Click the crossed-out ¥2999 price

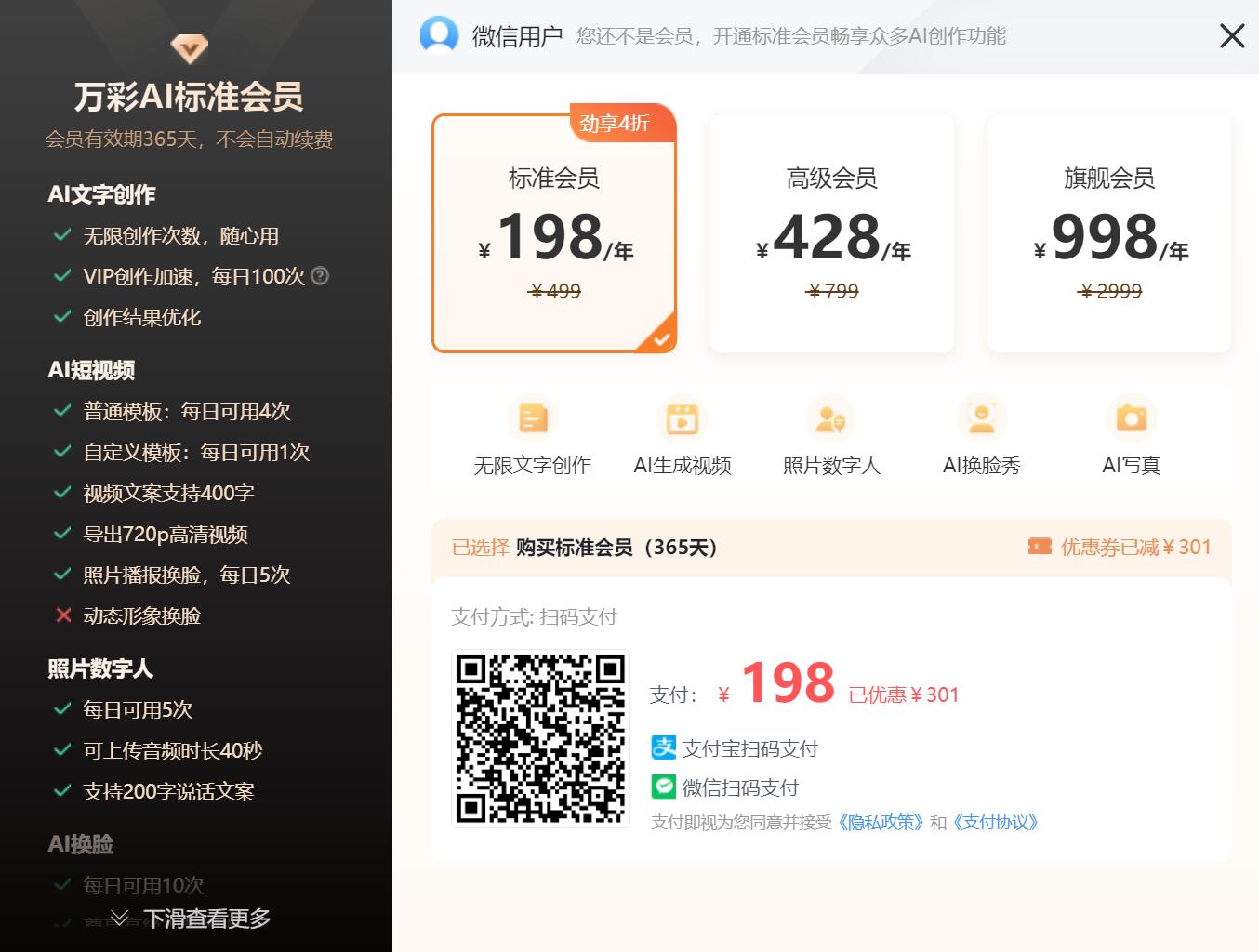(1109, 291)
